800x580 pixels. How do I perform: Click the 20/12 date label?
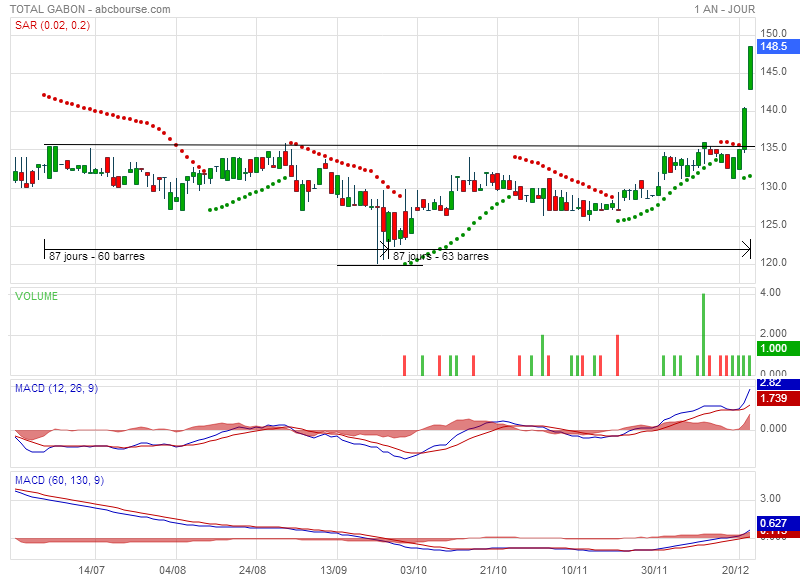[x=735, y=570]
